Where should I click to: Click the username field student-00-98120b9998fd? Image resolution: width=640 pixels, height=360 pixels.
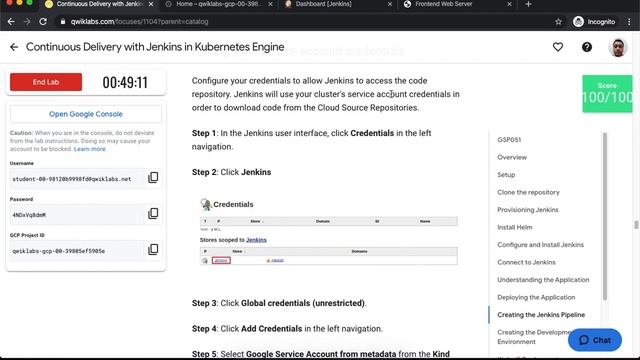(77, 179)
